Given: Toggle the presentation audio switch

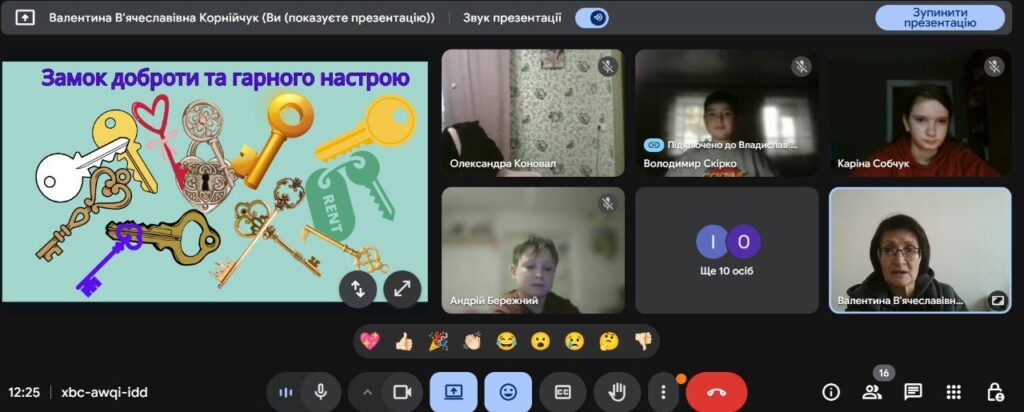Looking at the screenshot, I should point(593,18).
